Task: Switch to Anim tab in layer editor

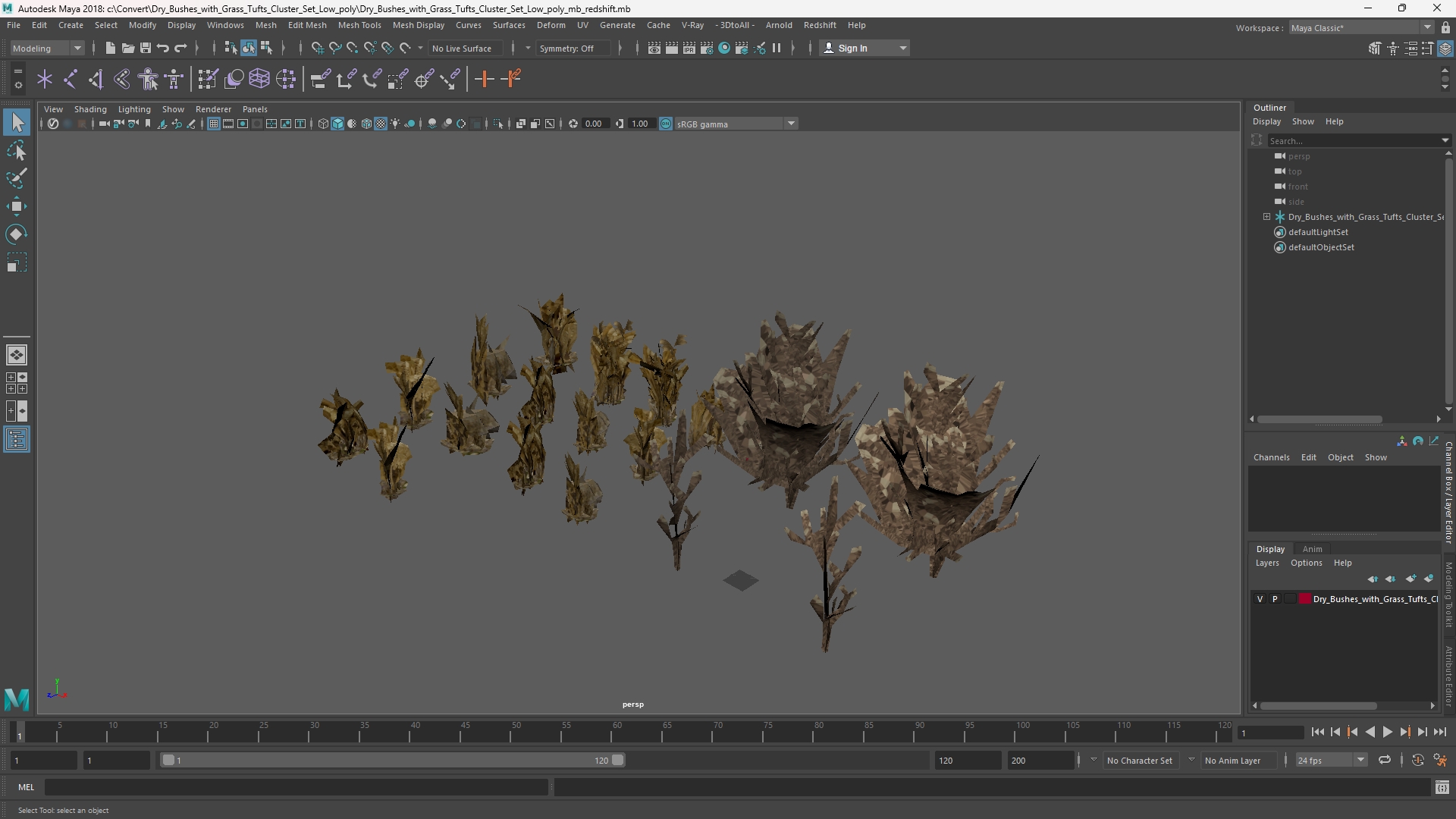Action: pos(1312,549)
